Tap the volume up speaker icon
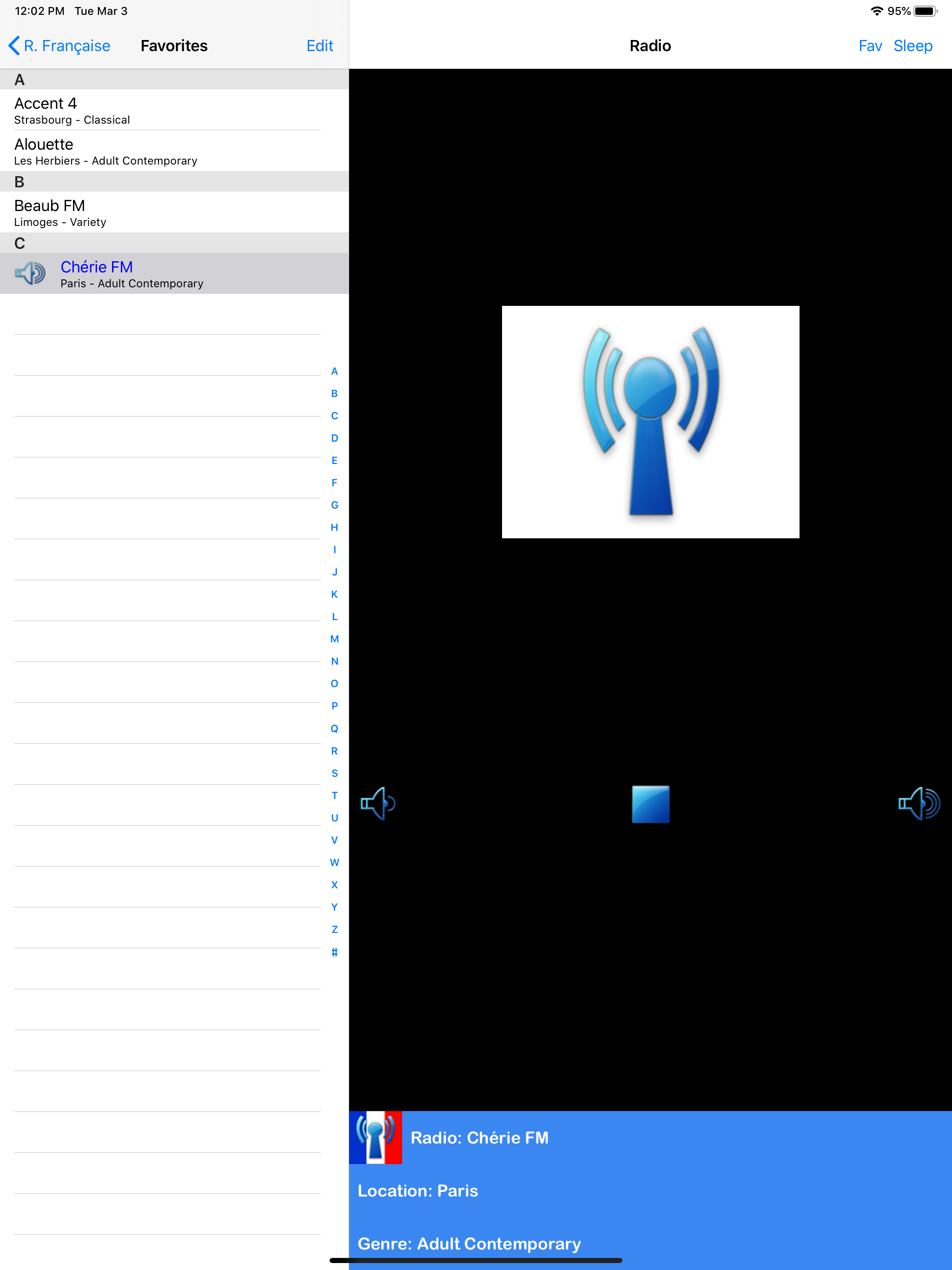This screenshot has height=1270, width=952. (919, 803)
